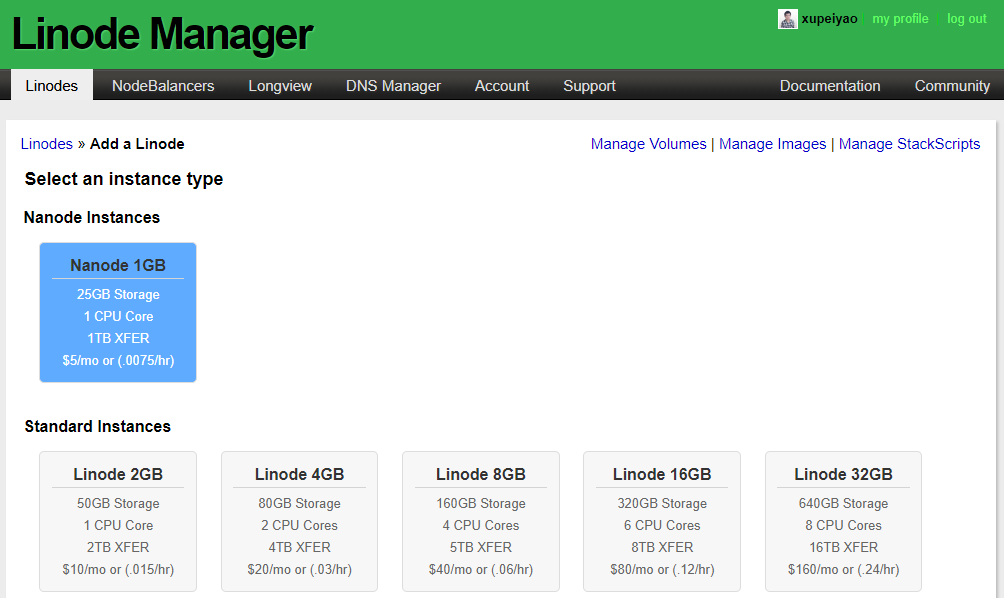
Task: Click the 160GB Storage text
Action: [x=481, y=503]
